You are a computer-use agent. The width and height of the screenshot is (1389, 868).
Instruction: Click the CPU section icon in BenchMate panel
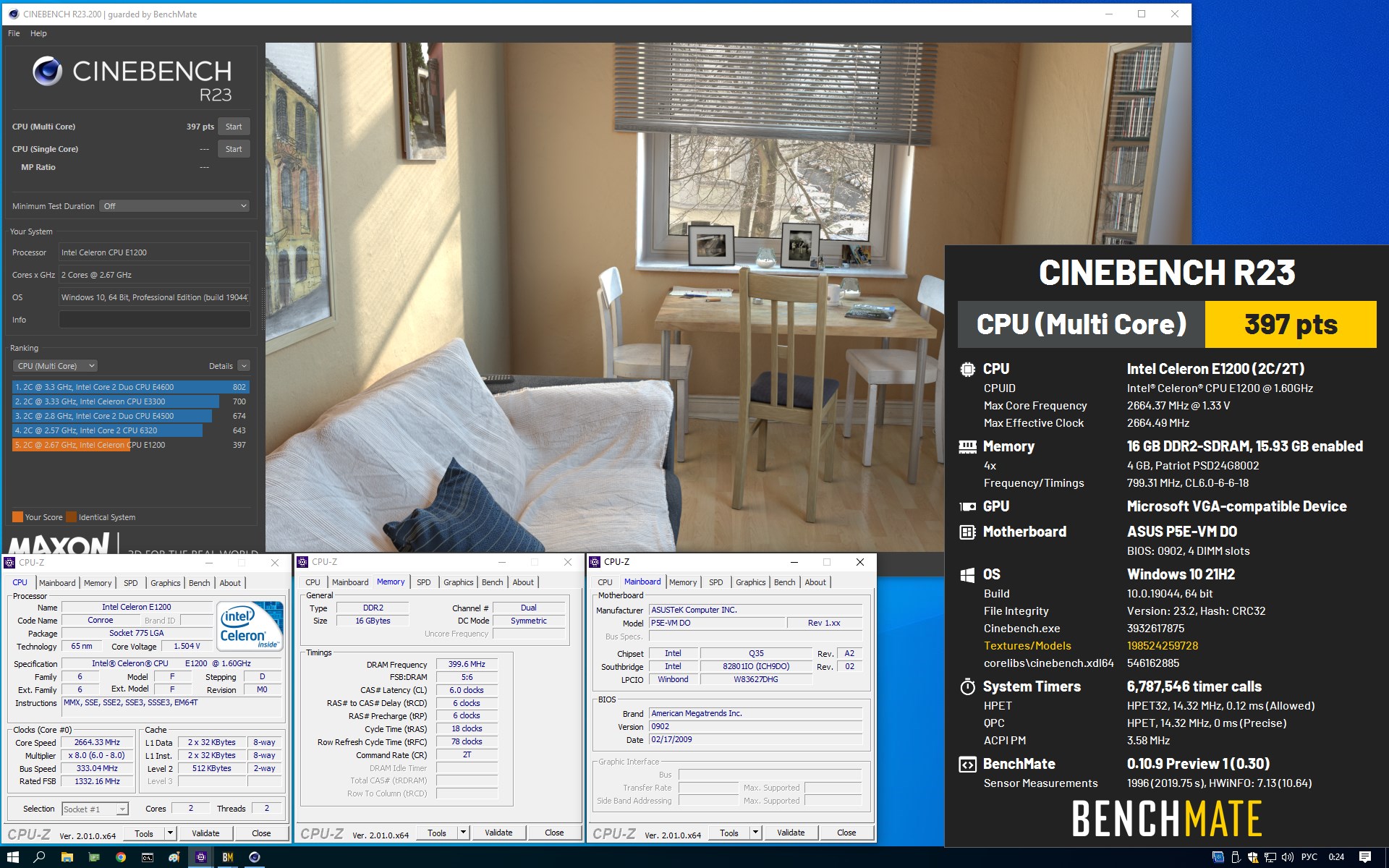point(967,369)
